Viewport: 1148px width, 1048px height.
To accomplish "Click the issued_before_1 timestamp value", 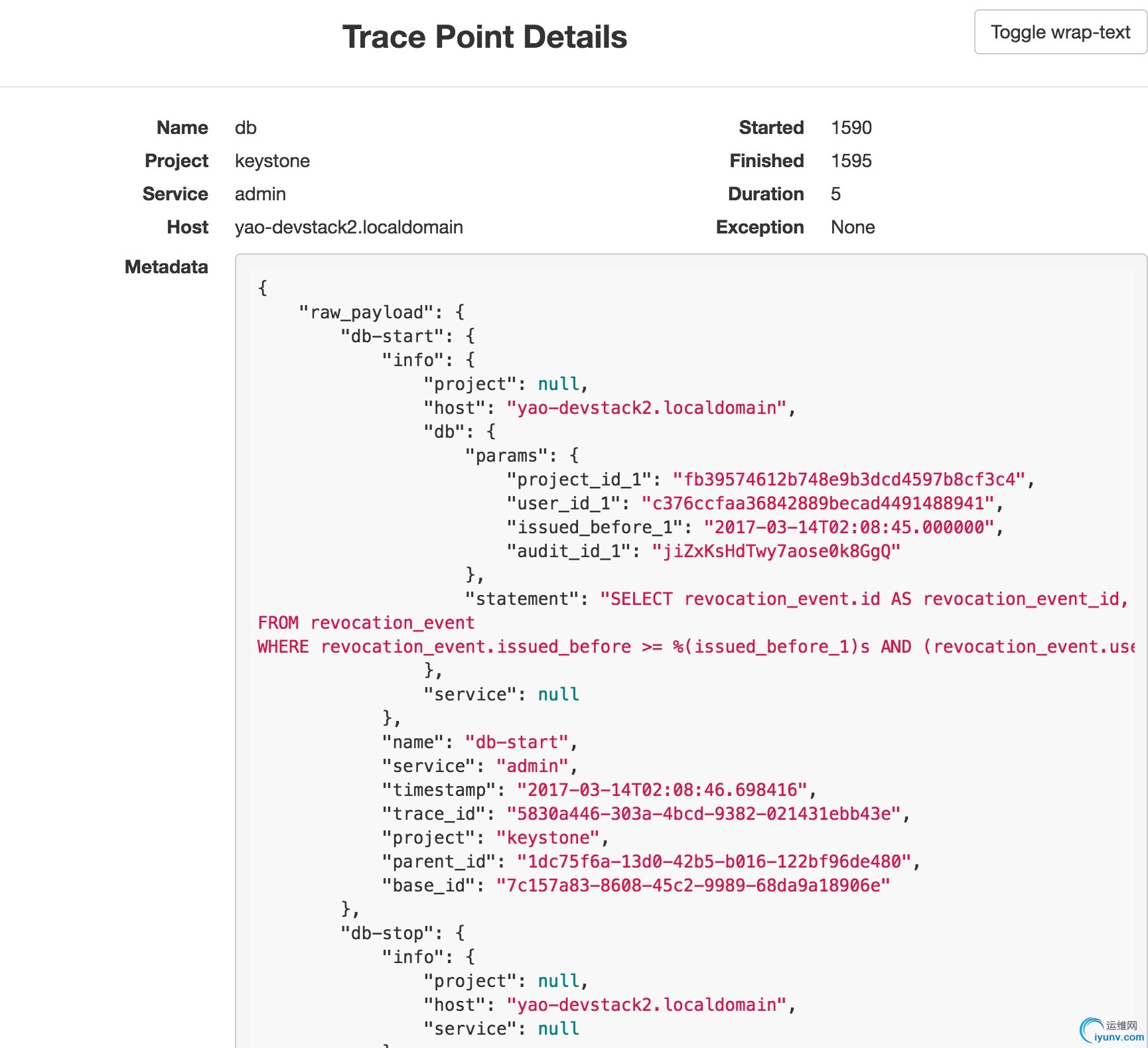I will point(849,527).
